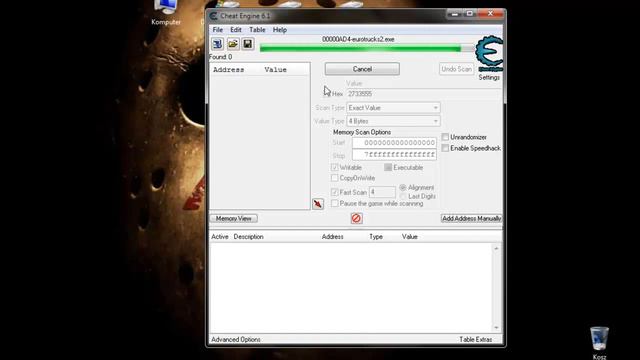Check Enable Speedhack
This screenshot has width=640, height=360.
[445, 148]
